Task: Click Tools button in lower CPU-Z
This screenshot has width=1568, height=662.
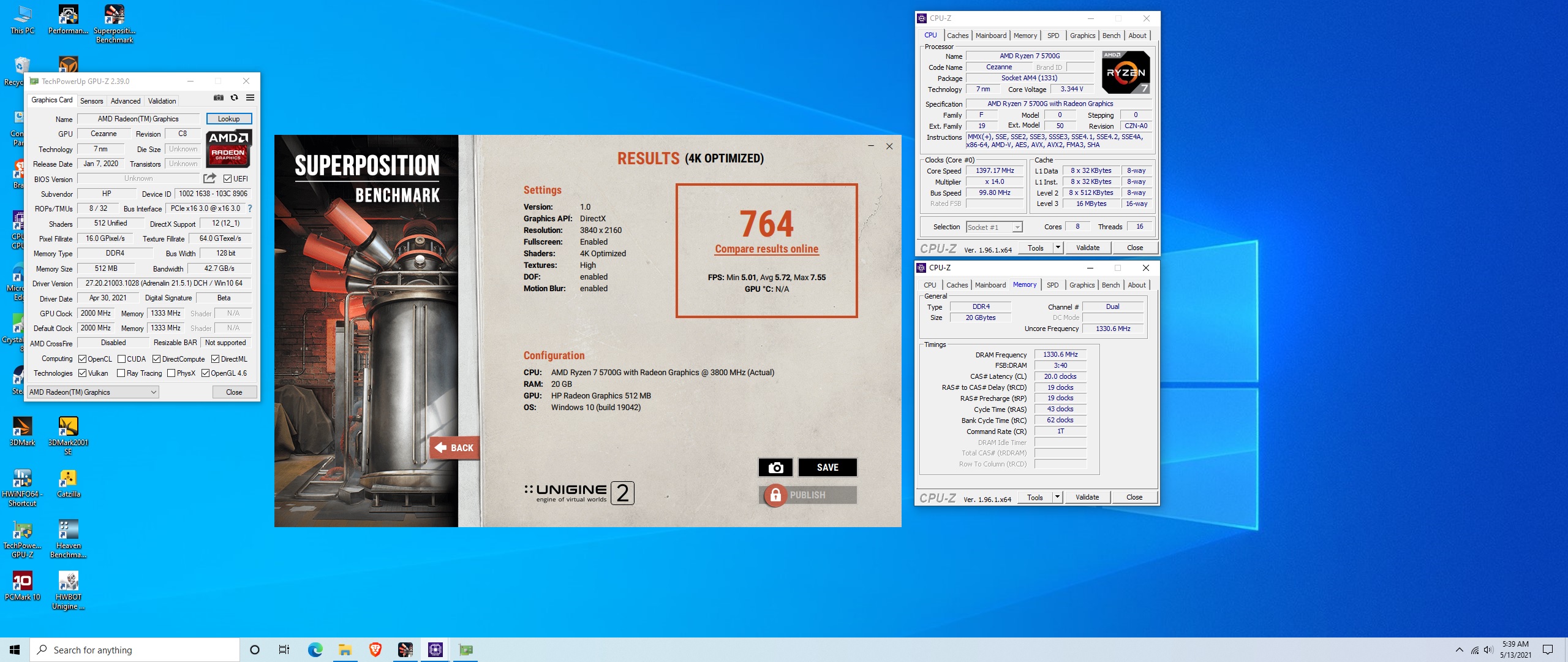Action: [1035, 497]
